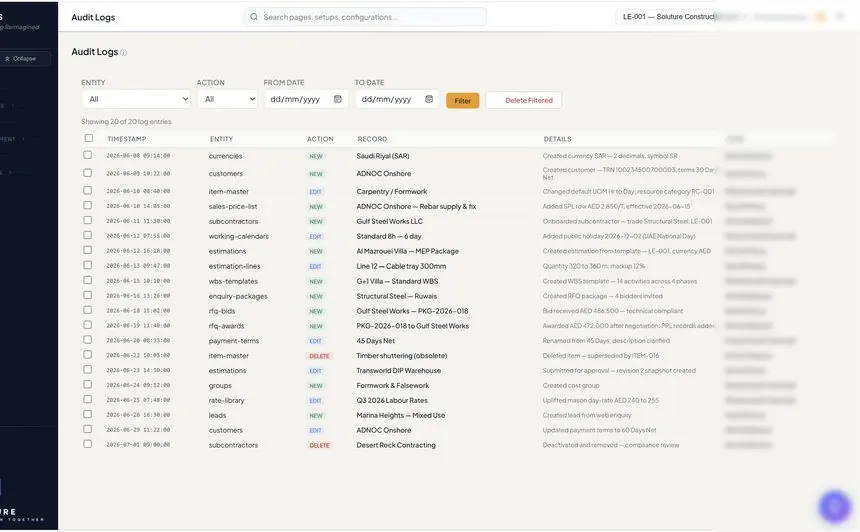Image resolution: width=860 pixels, height=532 pixels.
Task: Click the Structural Steel — Ruwais record
Action: pyautogui.click(x=397, y=296)
